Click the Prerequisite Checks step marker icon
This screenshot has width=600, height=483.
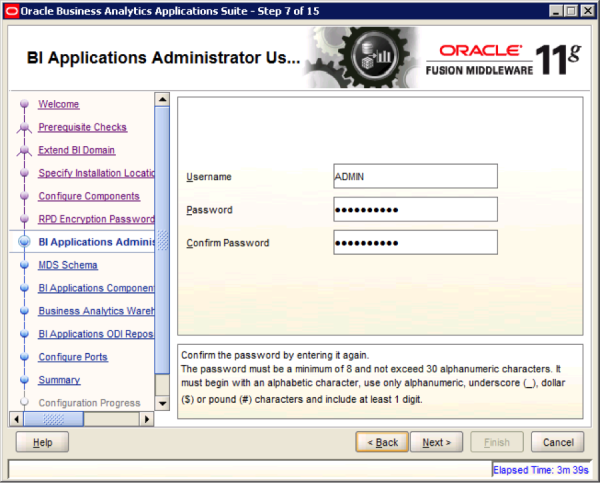[24, 127]
